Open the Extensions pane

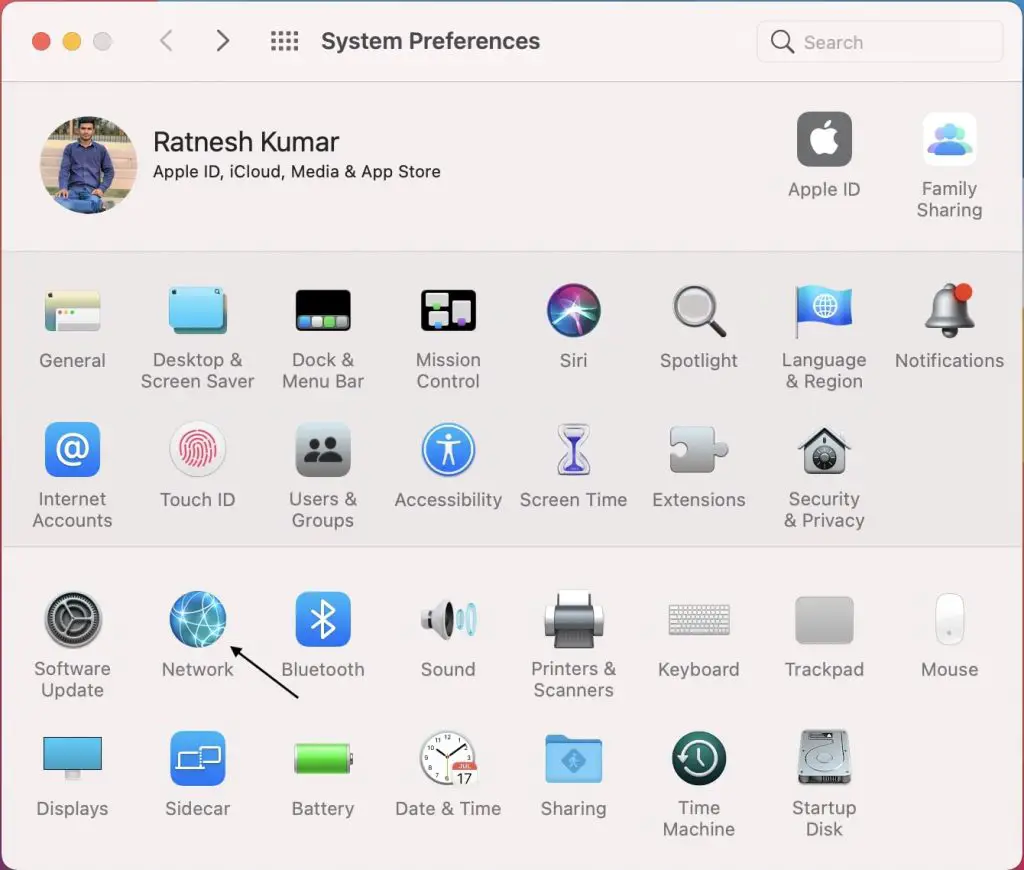pos(699,449)
